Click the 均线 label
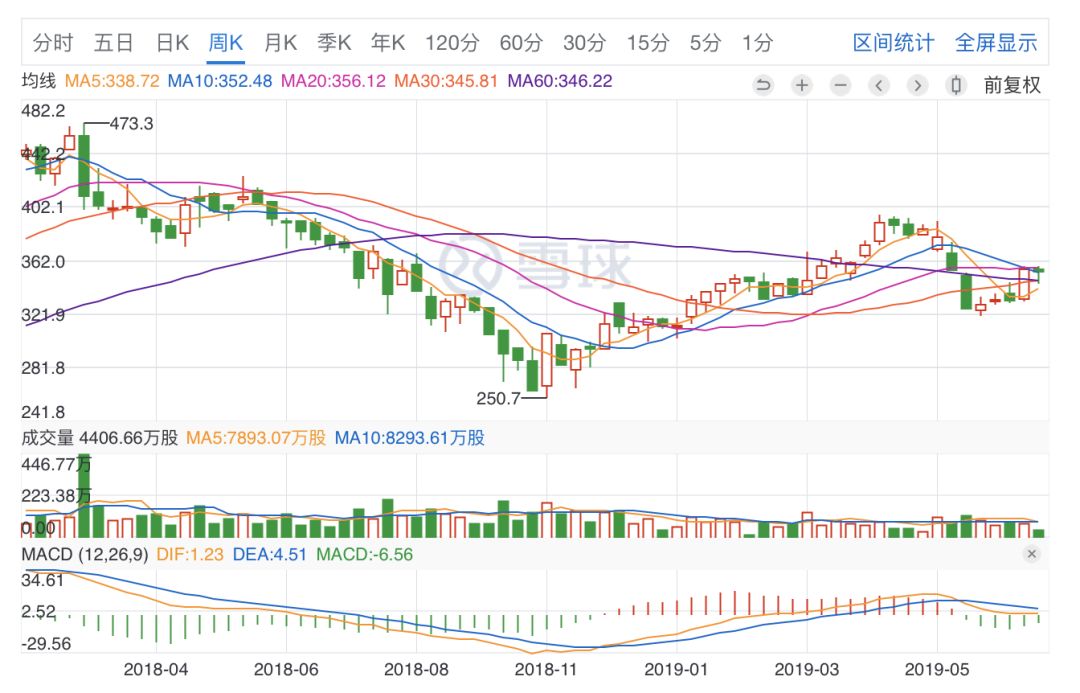The width and height of the screenshot is (1080, 693). pos(39,81)
